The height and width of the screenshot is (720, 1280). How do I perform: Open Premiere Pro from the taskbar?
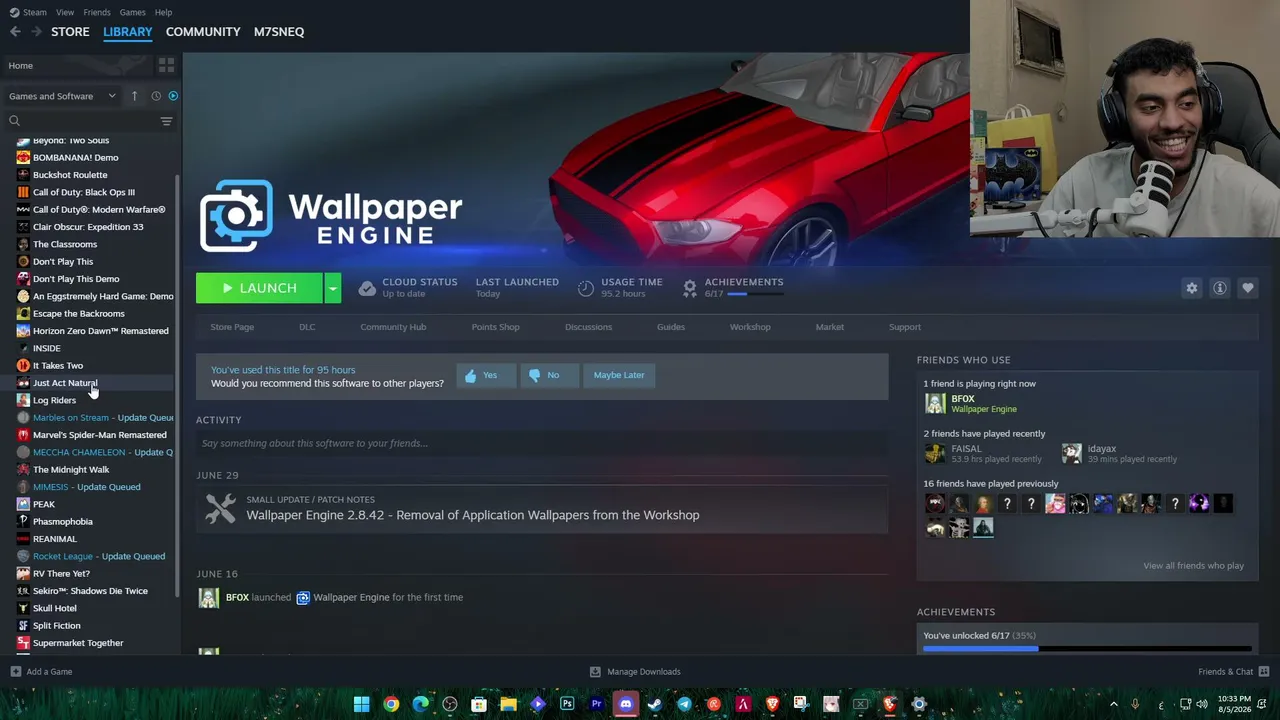point(596,704)
